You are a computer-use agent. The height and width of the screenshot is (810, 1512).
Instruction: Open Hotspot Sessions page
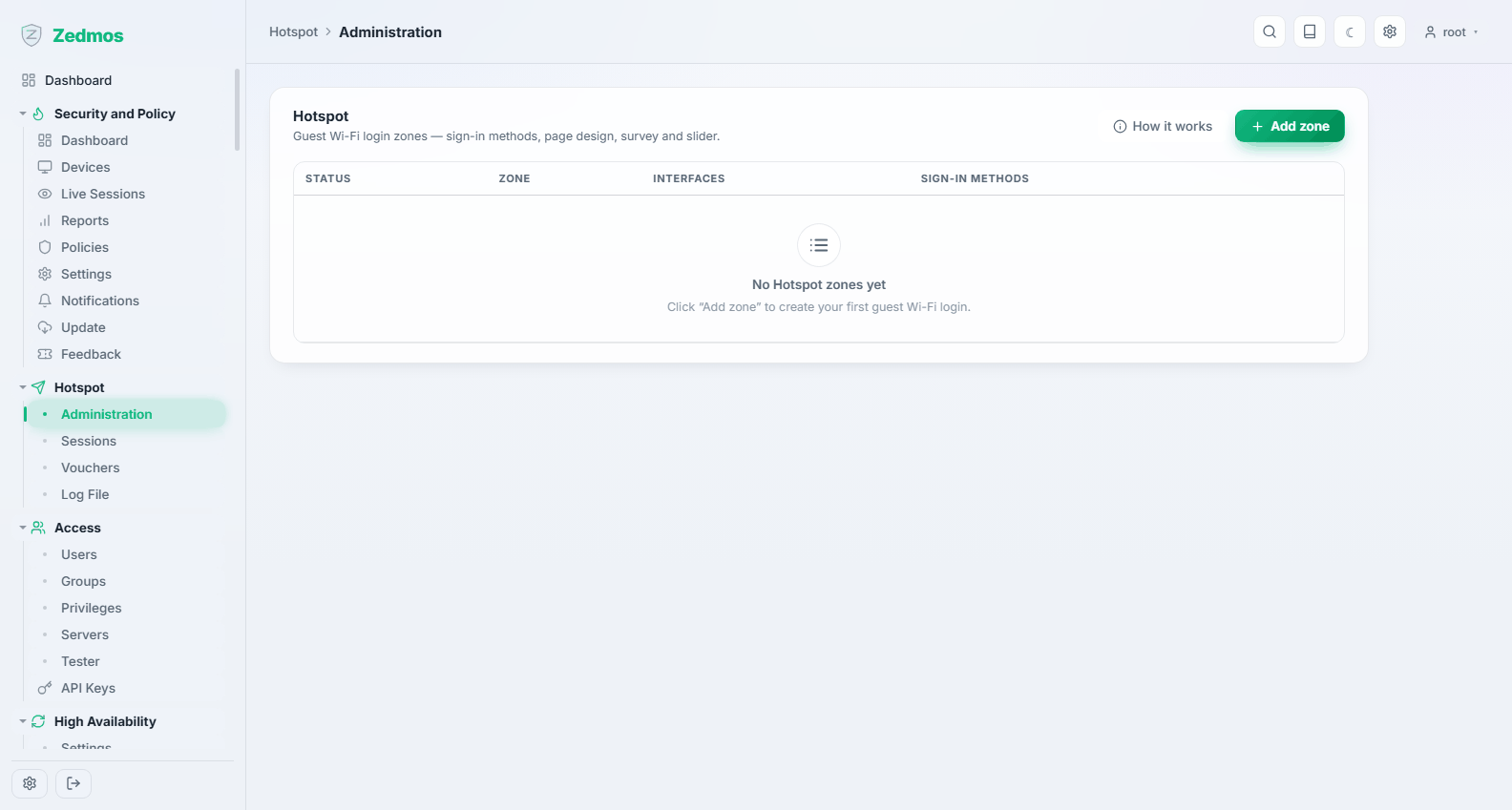pos(127,441)
